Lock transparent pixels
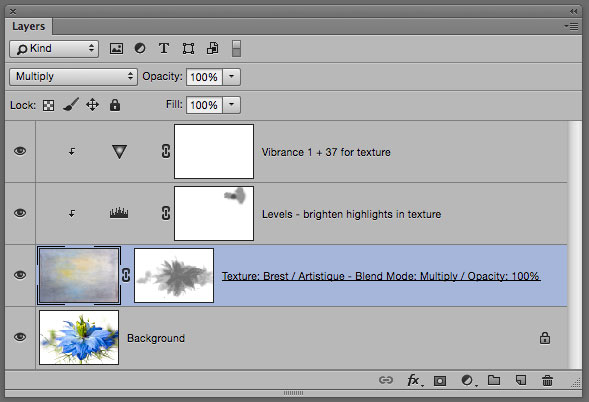Screen dimensions: 589x402 [48, 106]
